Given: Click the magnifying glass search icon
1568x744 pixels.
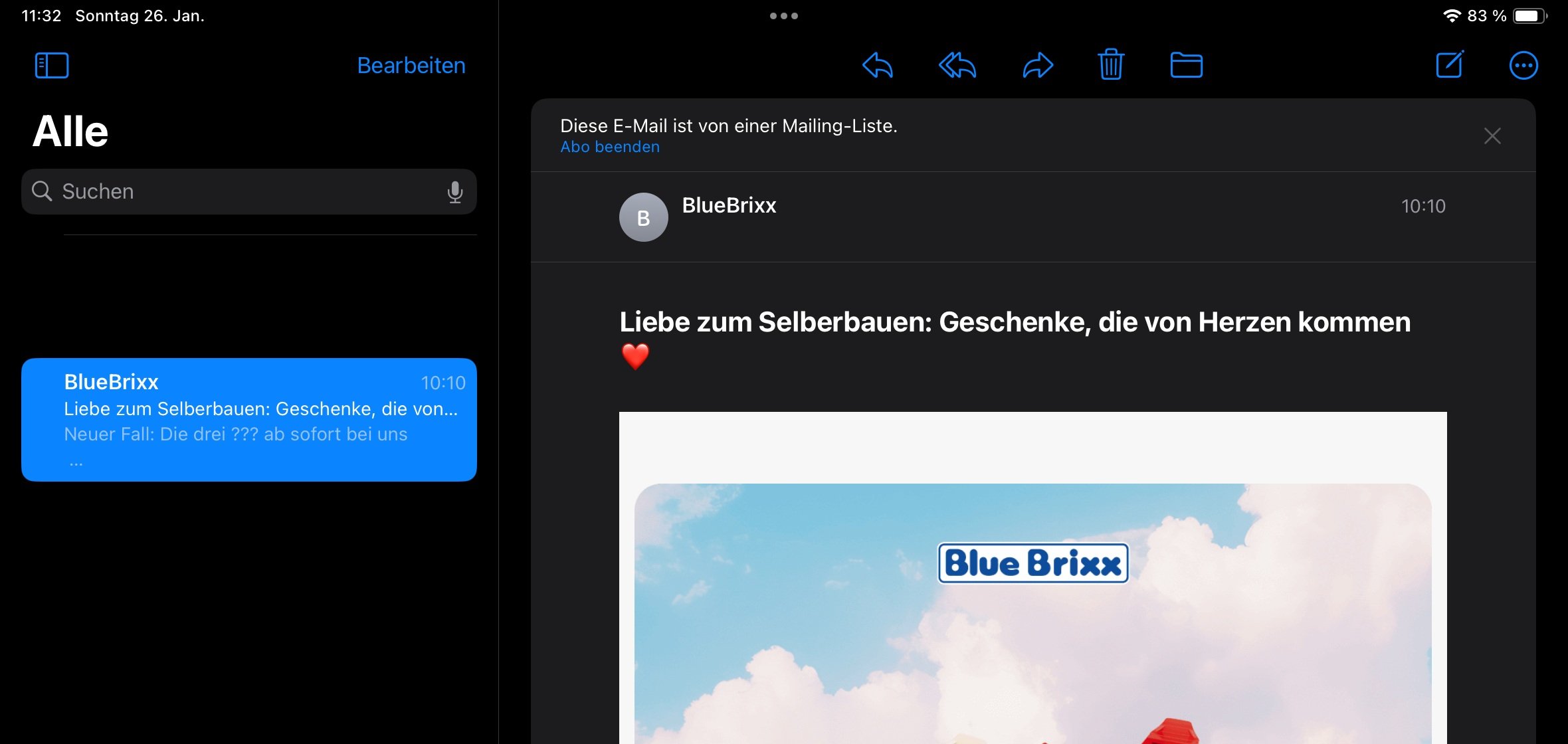Looking at the screenshot, I should [42, 191].
